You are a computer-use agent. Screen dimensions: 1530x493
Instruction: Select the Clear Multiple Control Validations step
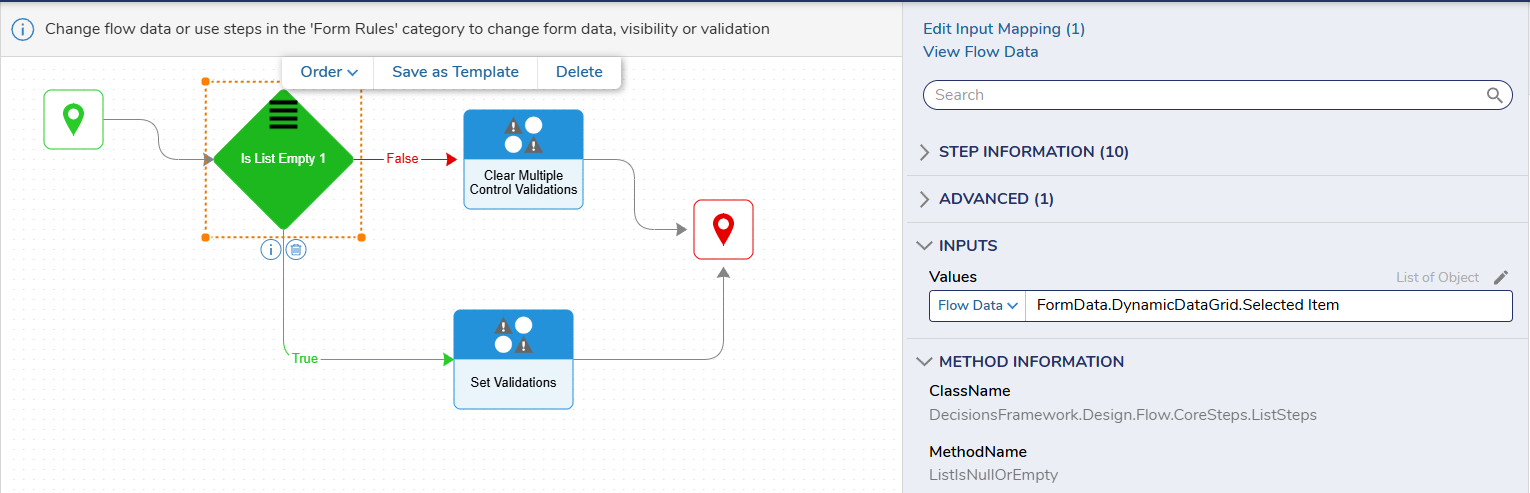523,159
